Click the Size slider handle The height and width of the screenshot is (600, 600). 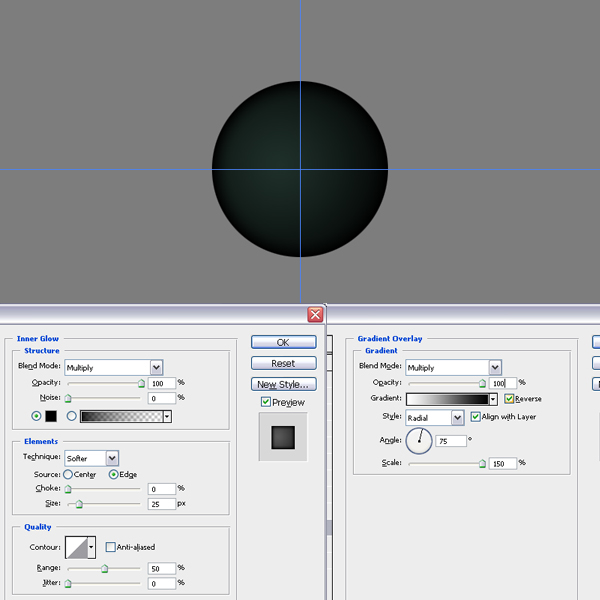coord(79,504)
